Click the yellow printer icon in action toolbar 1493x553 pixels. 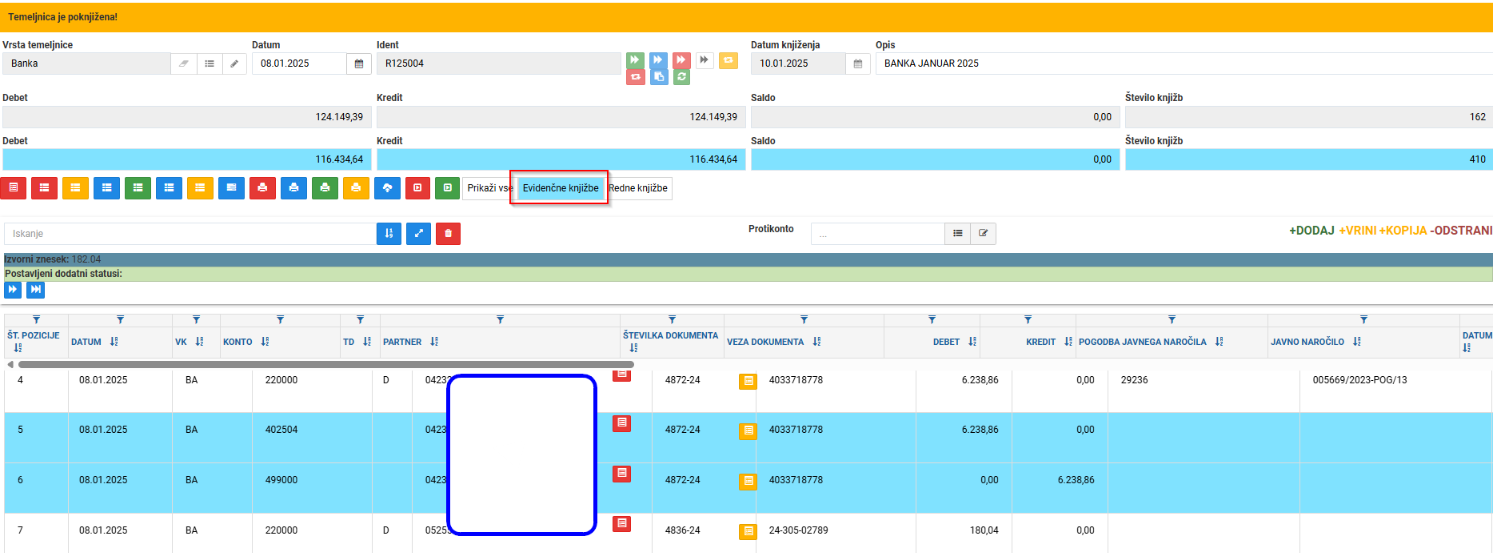coord(356,187)
